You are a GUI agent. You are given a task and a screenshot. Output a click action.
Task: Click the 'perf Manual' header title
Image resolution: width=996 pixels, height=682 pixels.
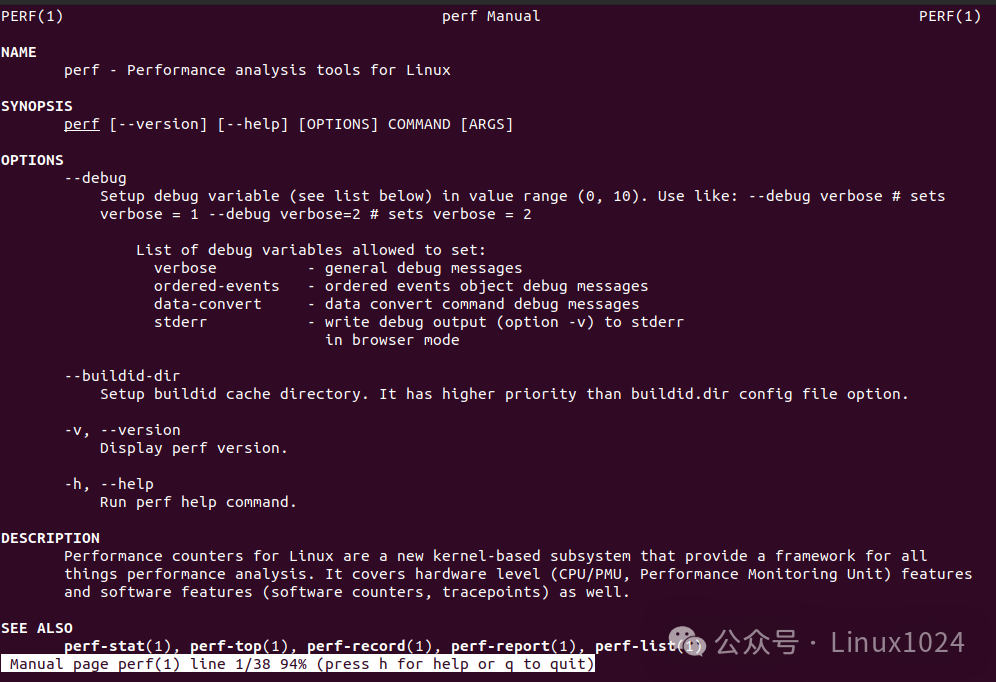tap(491, 16)
